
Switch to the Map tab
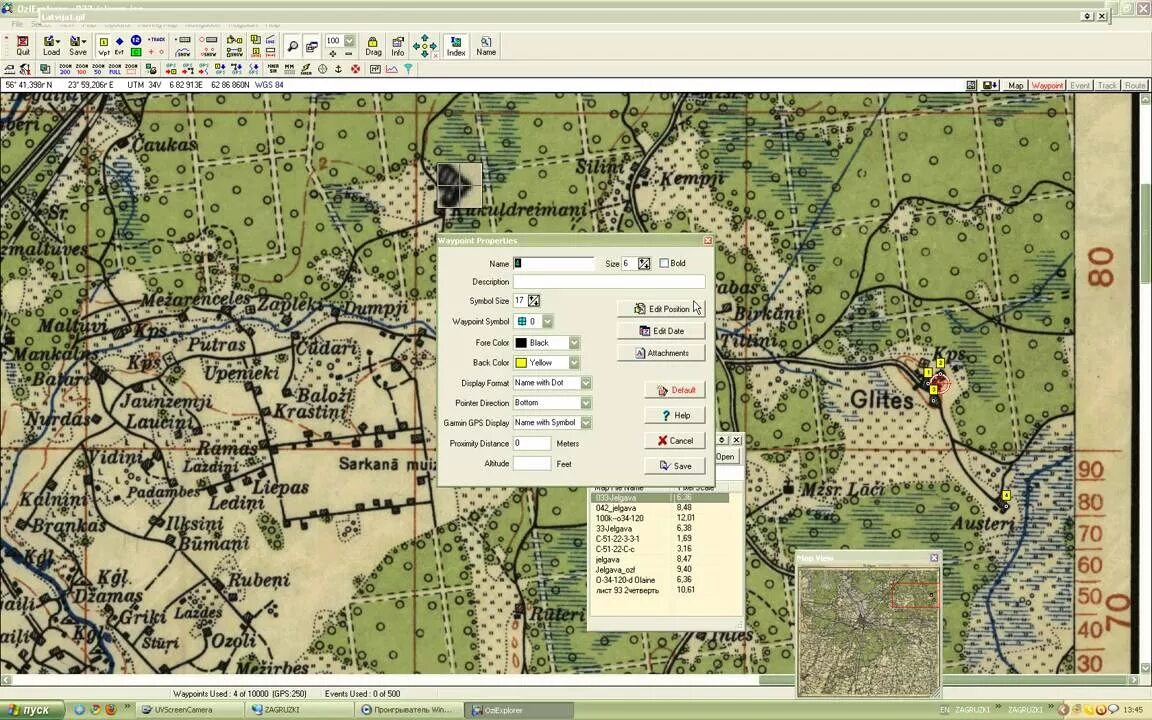tap(1015, 85)
